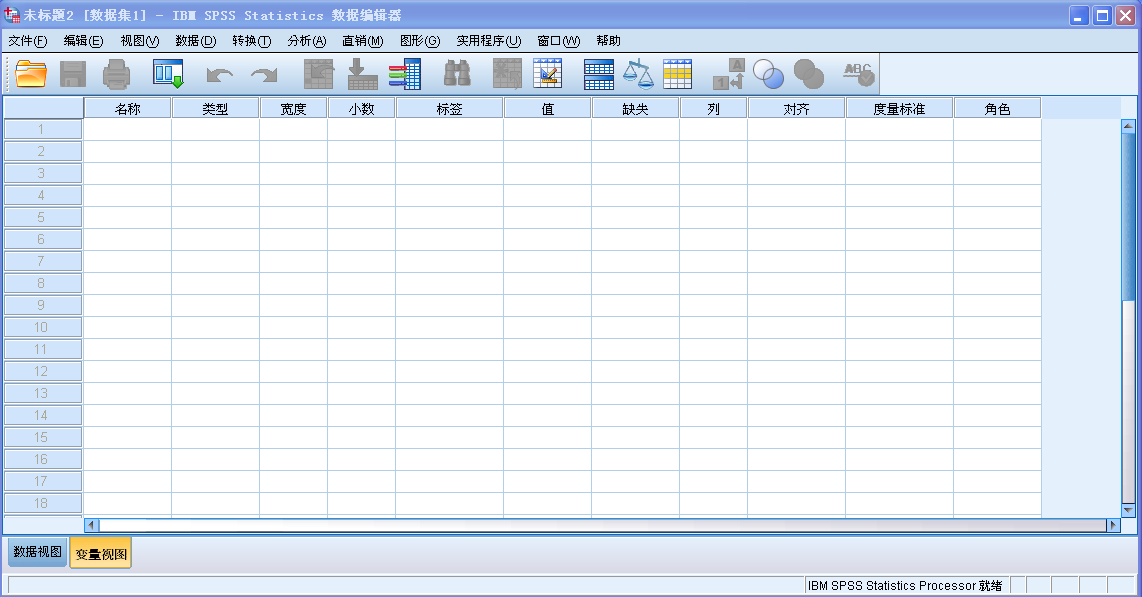Select row header 10
The width and height of the screenshot is (1142, 597).
point(43,327)
